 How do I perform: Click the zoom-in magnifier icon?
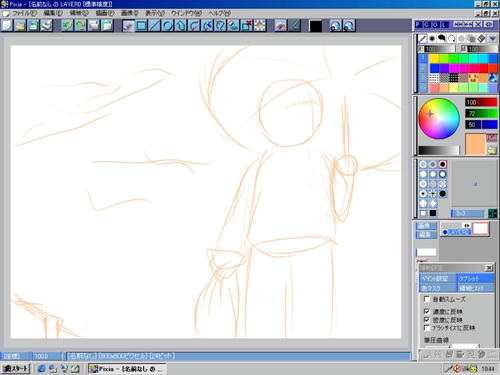point(336,26)
